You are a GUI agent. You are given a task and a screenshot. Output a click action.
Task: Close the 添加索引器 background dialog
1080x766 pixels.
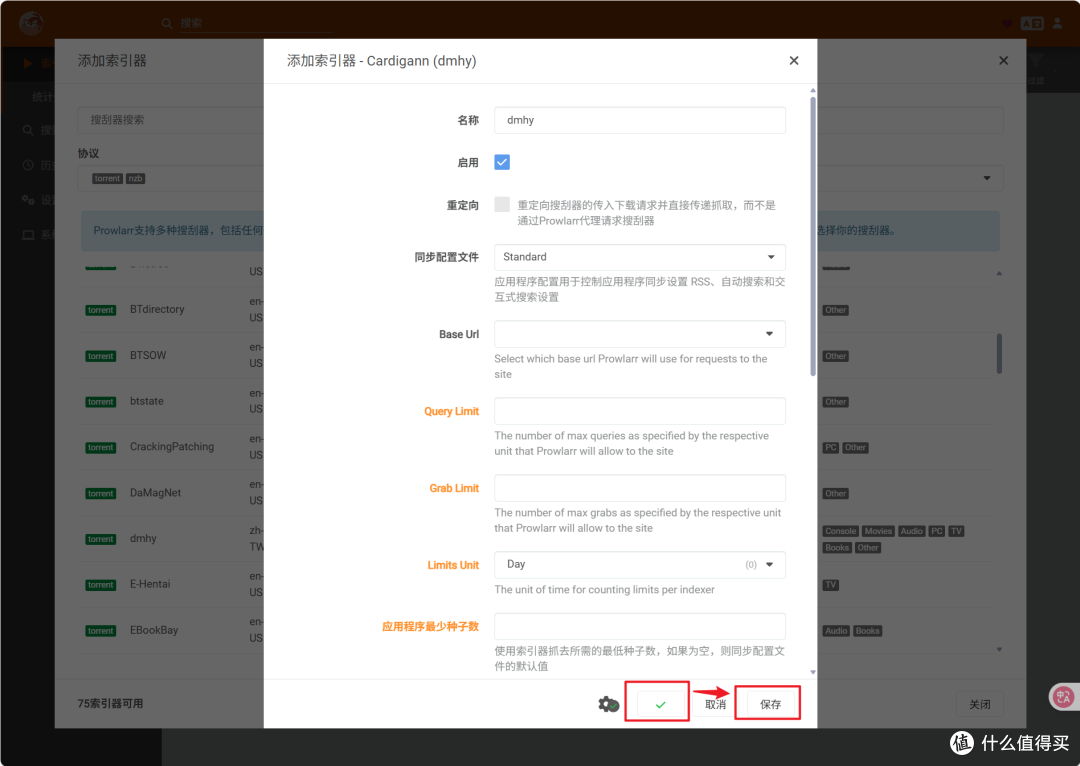click(x=1003, y=61)
